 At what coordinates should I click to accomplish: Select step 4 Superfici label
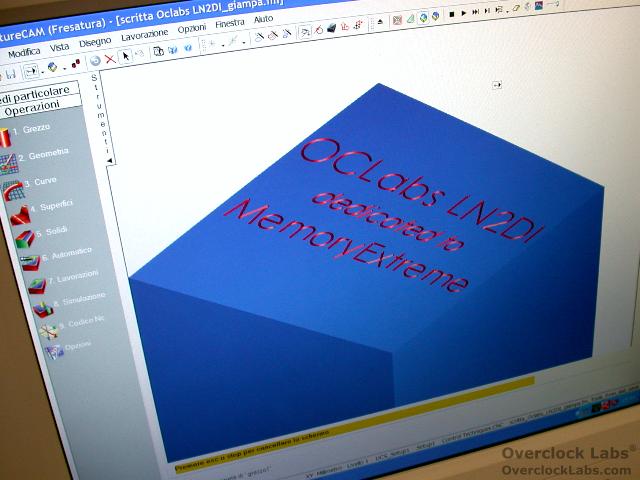point(52,205)
